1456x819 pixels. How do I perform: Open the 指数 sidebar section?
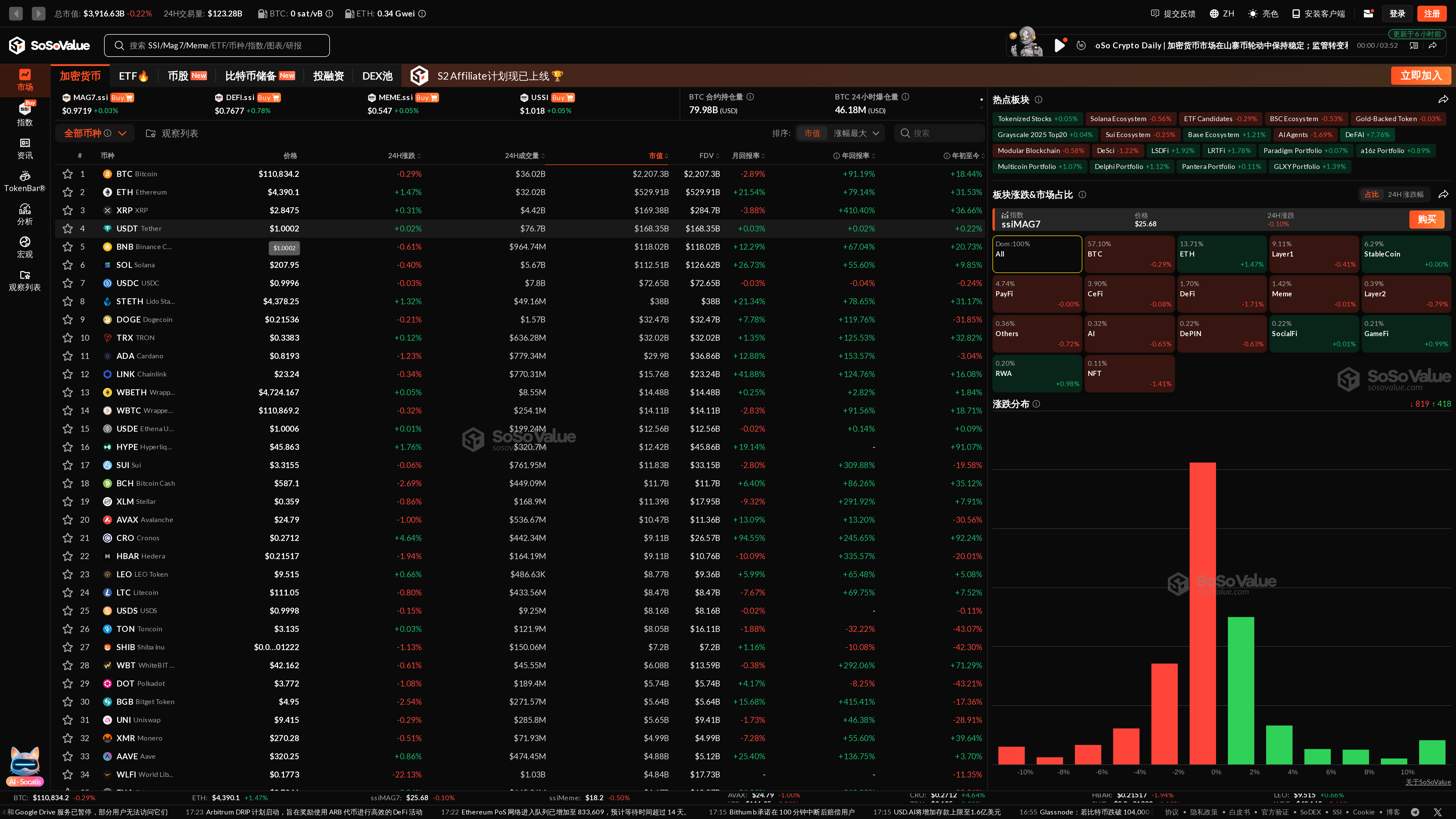pos(25,114)
